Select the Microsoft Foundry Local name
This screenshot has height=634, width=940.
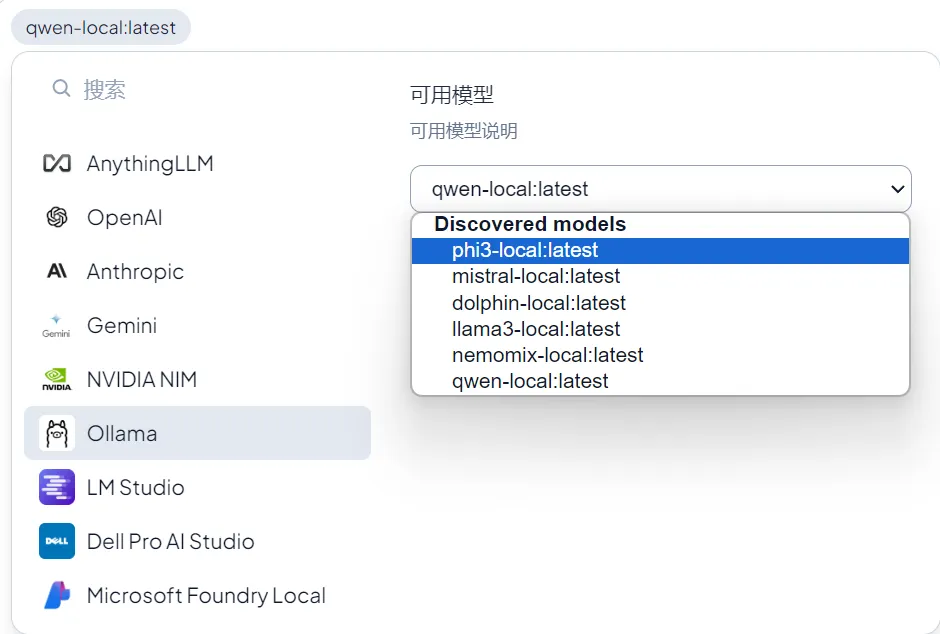click(x=206, y=595)
